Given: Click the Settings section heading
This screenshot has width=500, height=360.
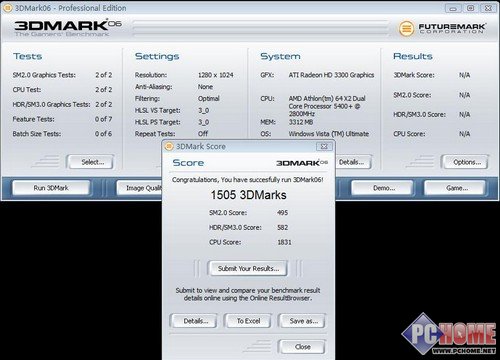Looking at the screenshot, I should point(157,56).
